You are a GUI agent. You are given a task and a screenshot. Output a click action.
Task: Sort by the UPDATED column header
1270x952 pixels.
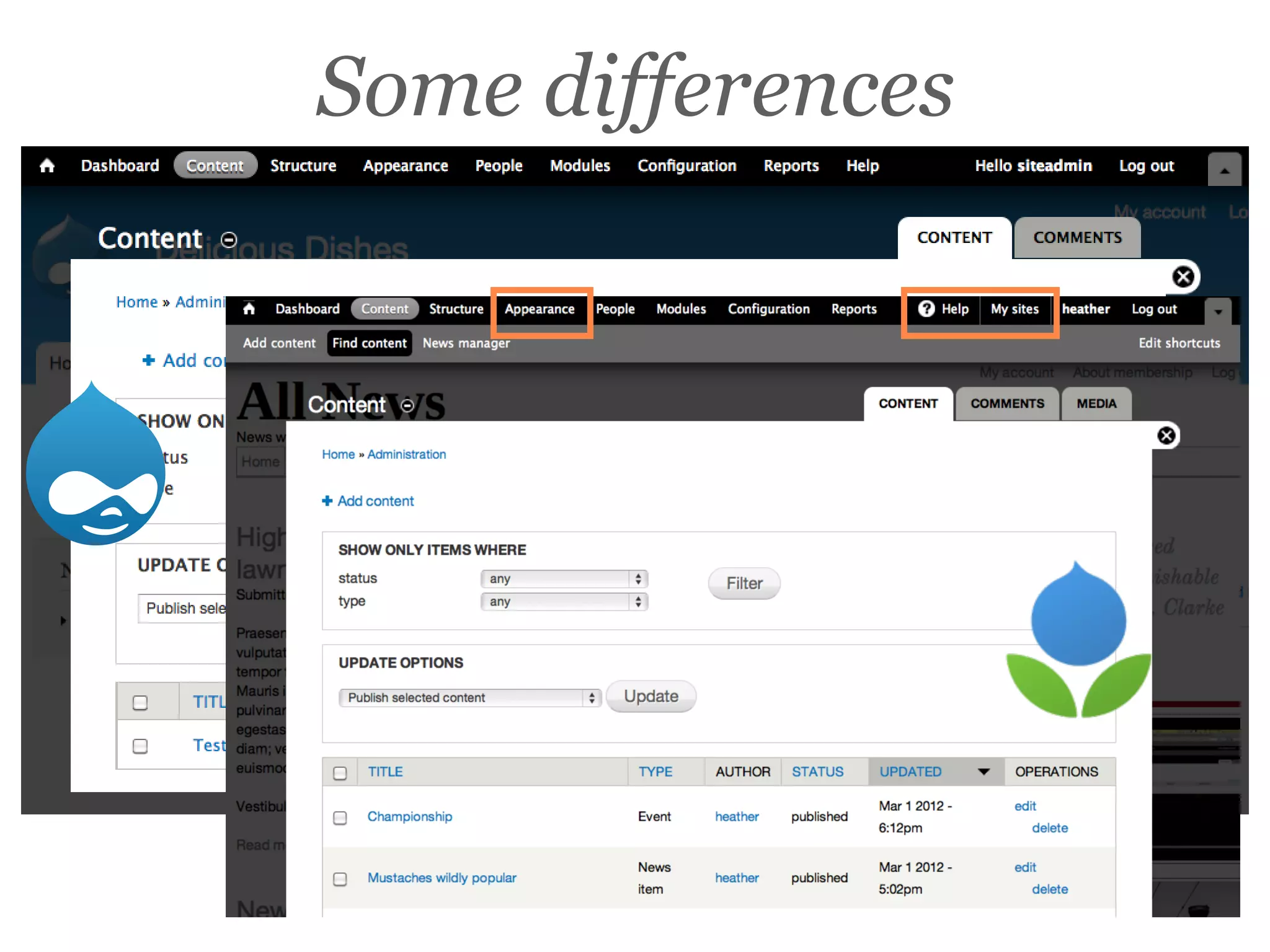[x=910, y=772]
